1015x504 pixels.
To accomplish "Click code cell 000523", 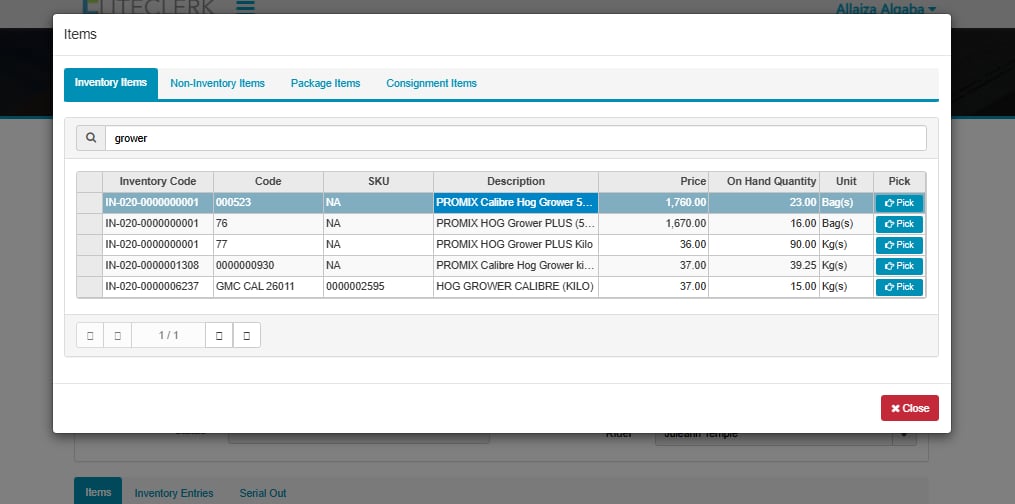I will click(268, 203).
